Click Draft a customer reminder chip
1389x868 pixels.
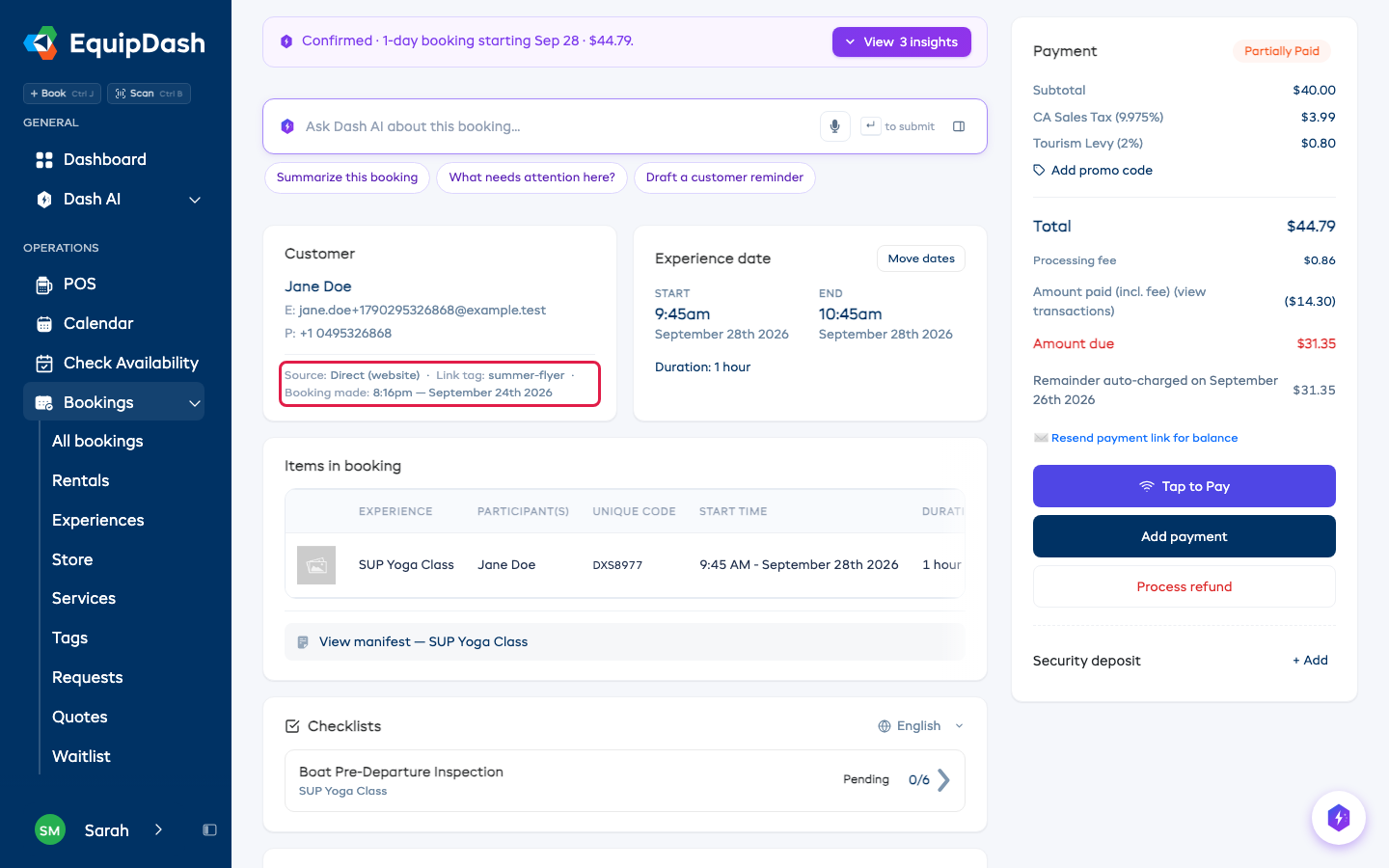coord(724,177)
